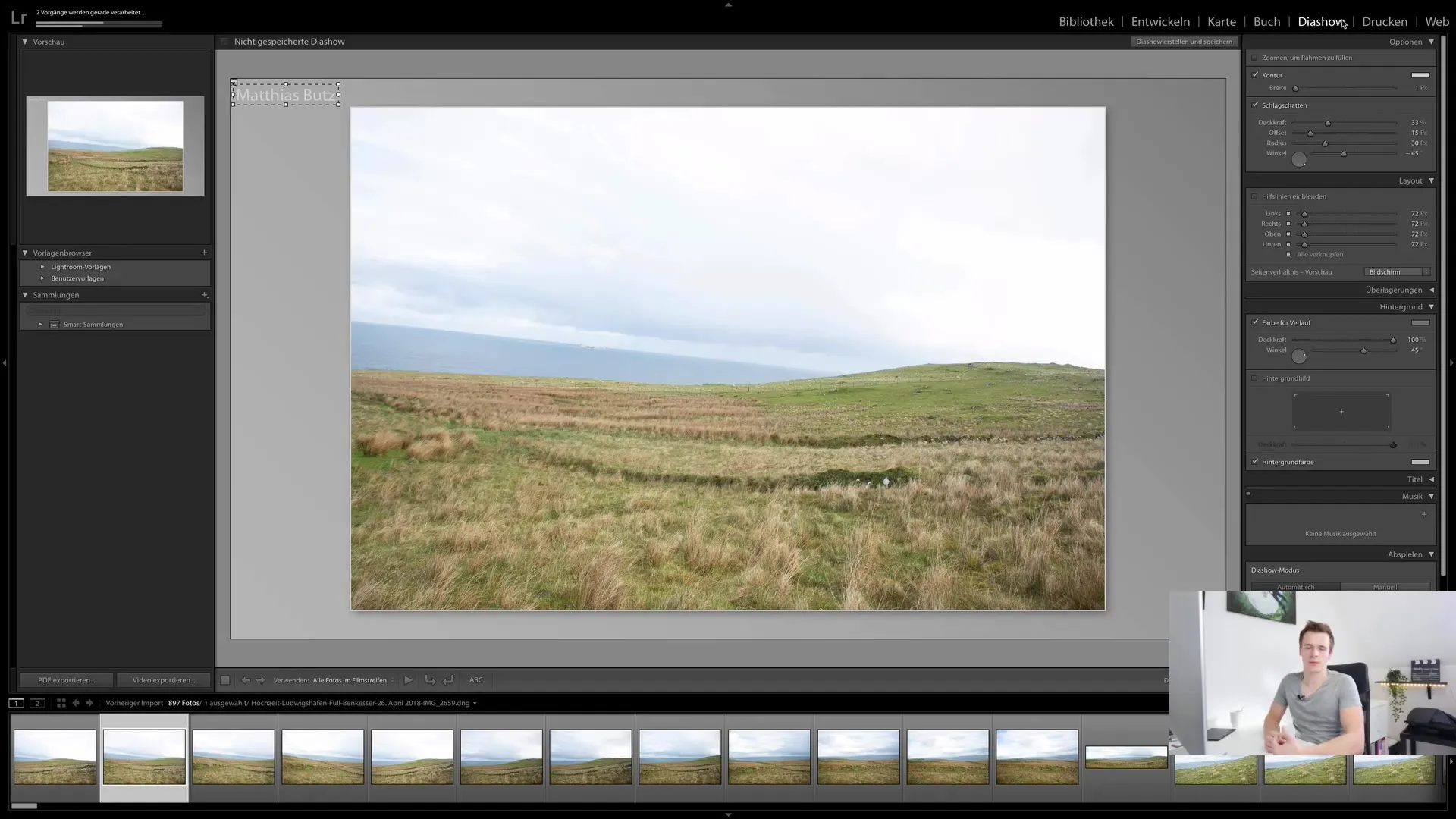The image size is (1456, 819).
Task: Adjust Hintergrund Winkel dial
Action: tap(1299, 356)
